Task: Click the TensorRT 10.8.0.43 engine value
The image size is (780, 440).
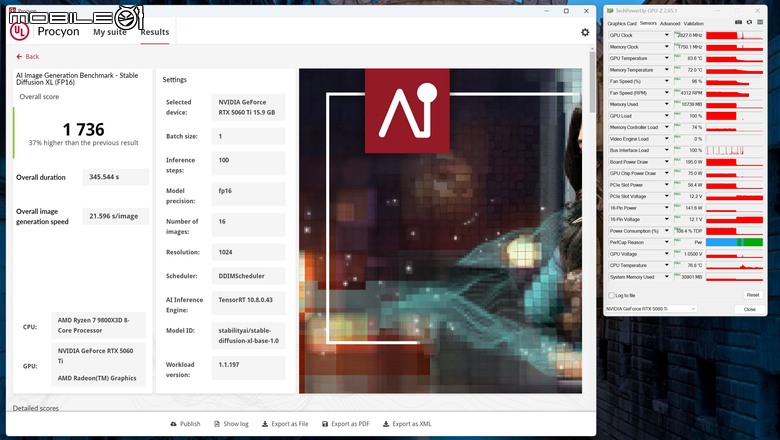Action: [248, 303]
